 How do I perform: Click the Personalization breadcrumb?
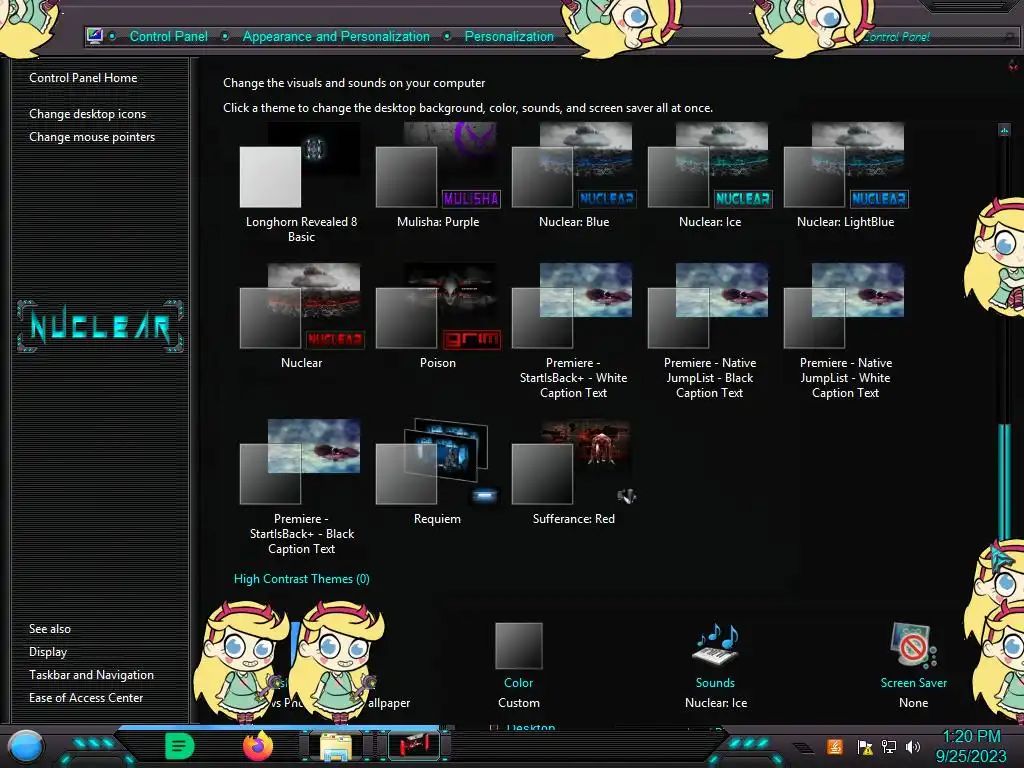[509, 37]
